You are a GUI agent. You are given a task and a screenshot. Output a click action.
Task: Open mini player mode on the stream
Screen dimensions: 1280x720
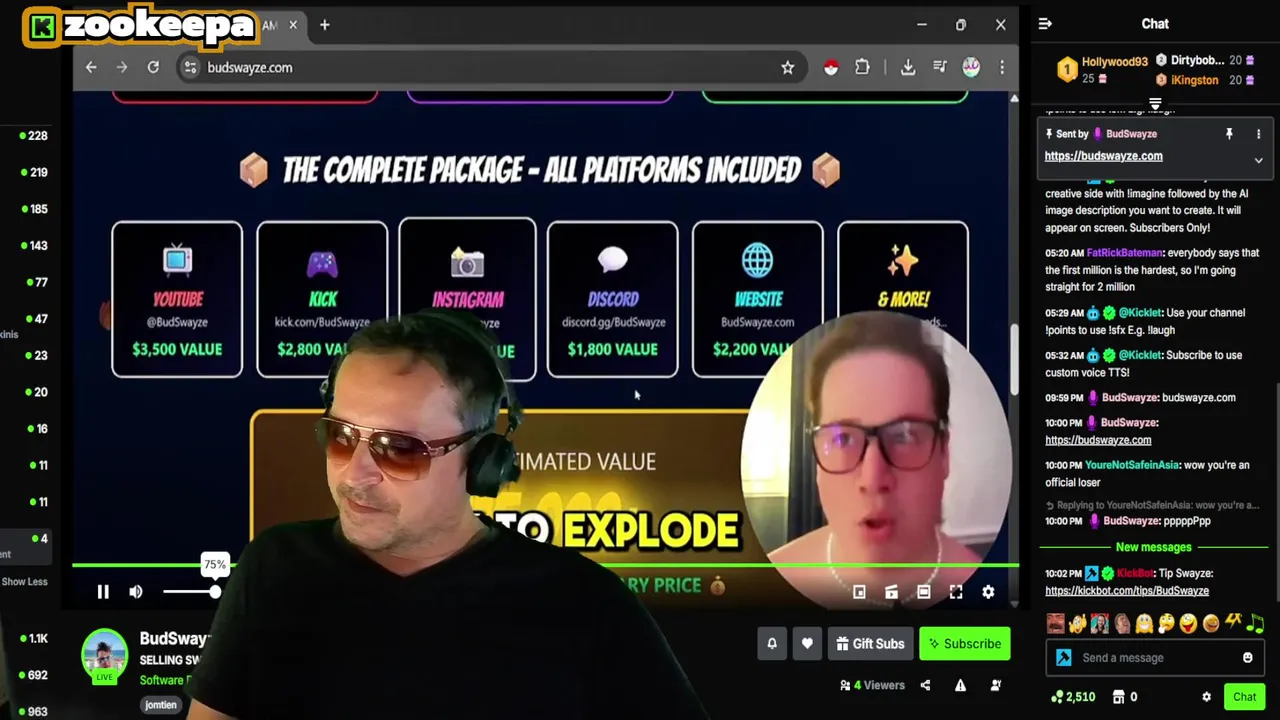click(859, 592)
